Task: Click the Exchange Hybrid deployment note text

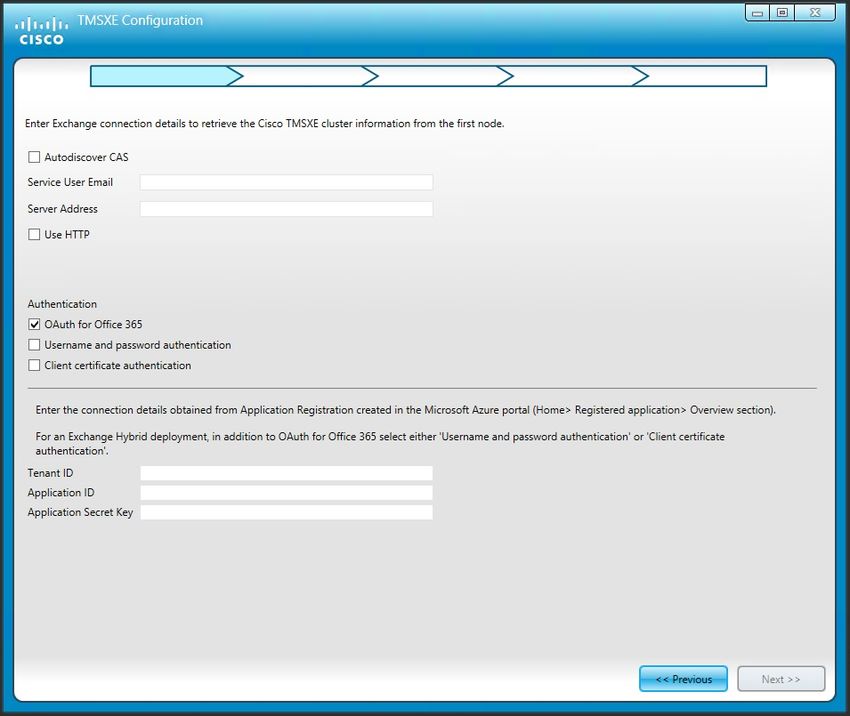Action: (380, 443)
